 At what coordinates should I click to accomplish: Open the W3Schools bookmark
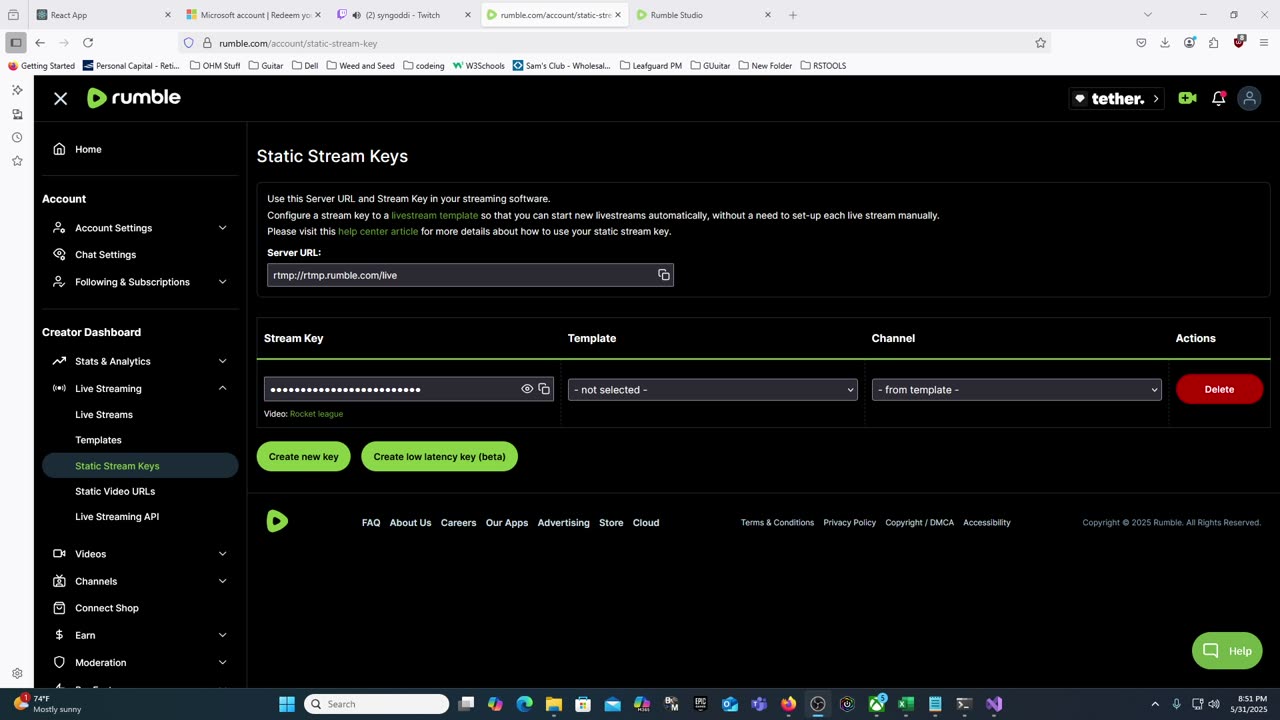click(479, 66)
